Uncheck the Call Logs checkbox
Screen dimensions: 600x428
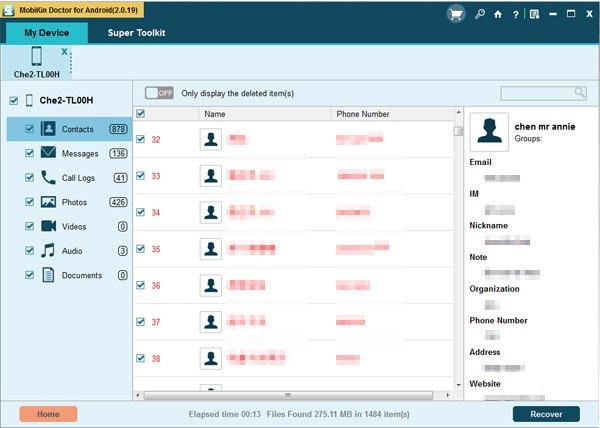(x=29, y=177)
